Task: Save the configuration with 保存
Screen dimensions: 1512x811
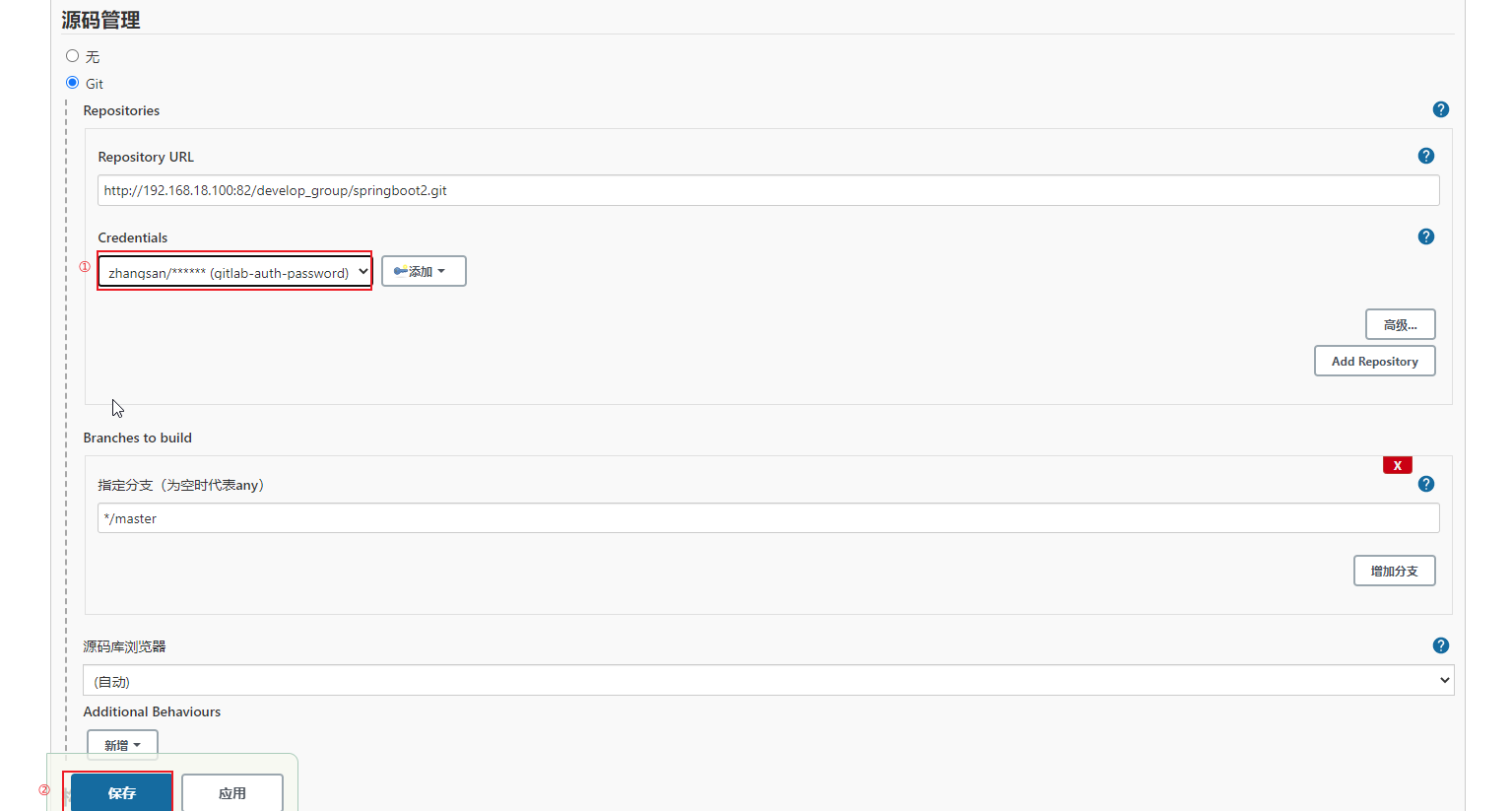Action: pyautogui.click(x=121, y=793)
